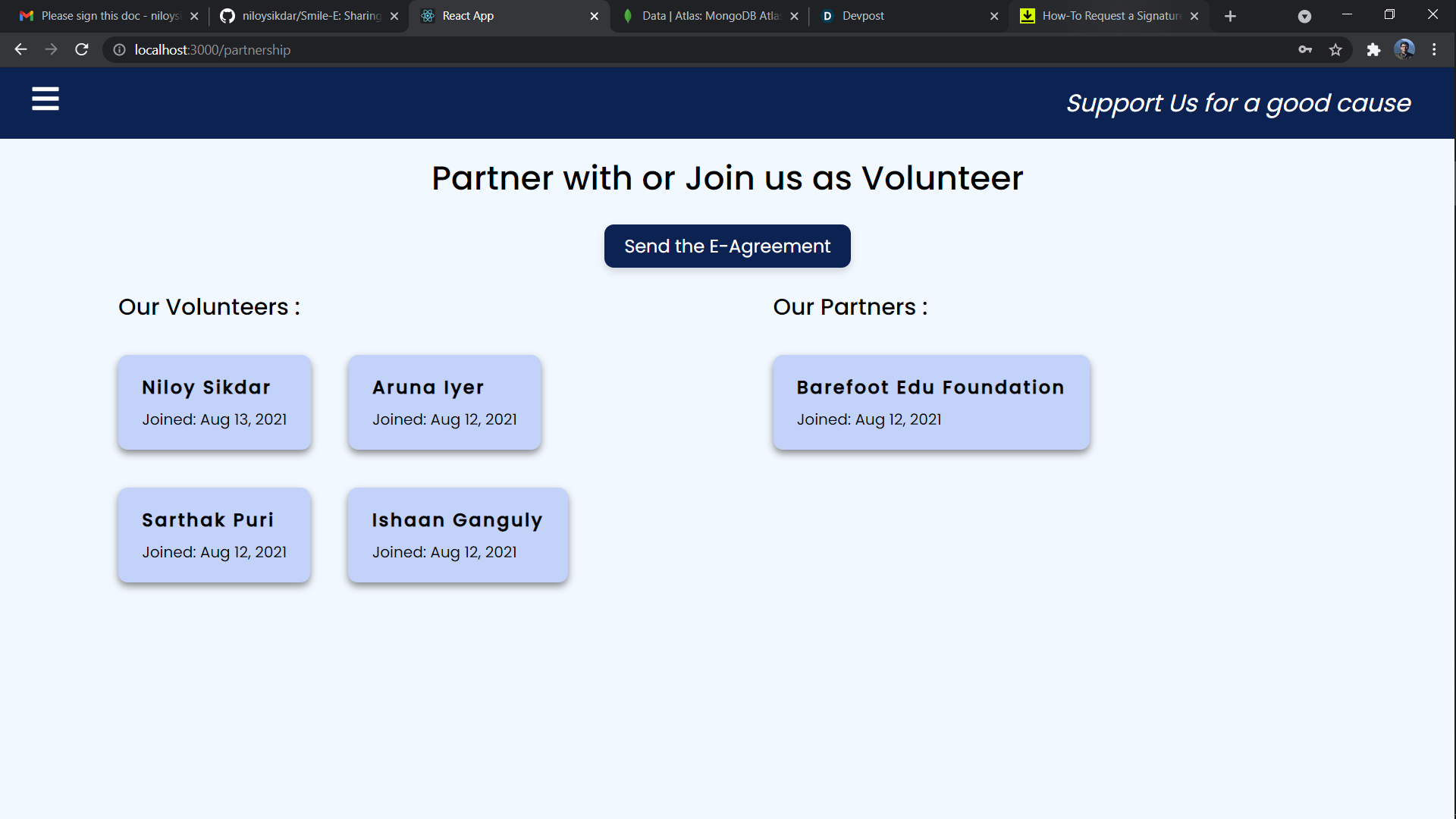Close the GitHub Smile-E tab
1456x819 pixels.
pyautogui.click(x=394, y=16)
